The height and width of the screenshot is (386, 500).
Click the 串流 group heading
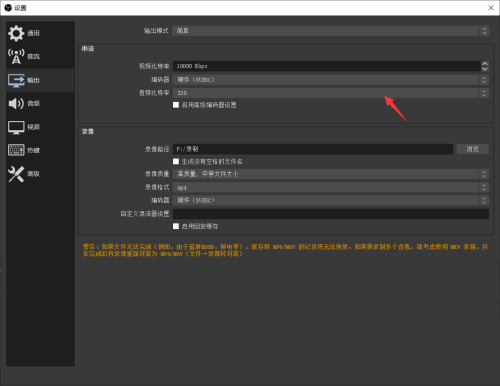(x=88, y=49)
